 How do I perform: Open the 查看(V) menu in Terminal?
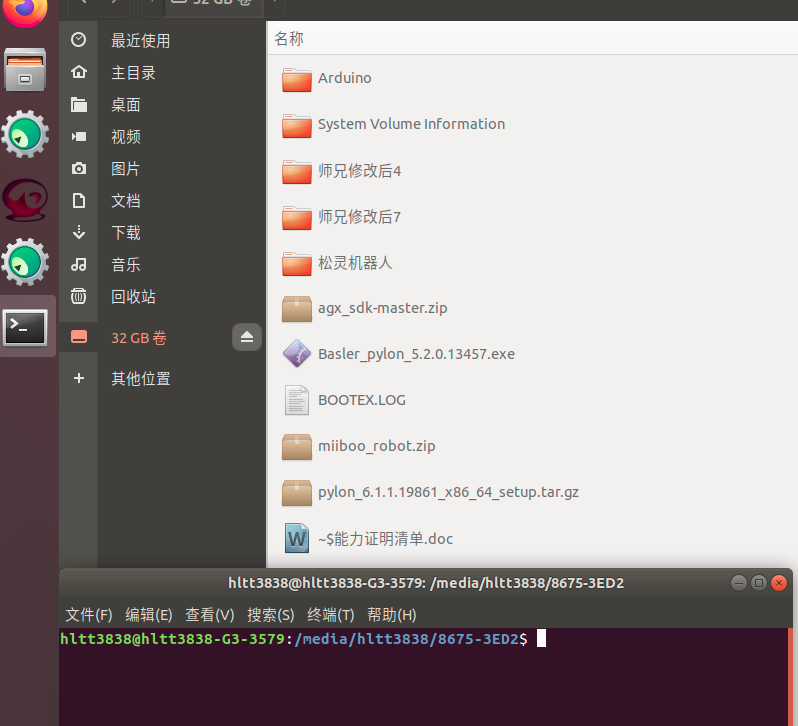[209, 615]
